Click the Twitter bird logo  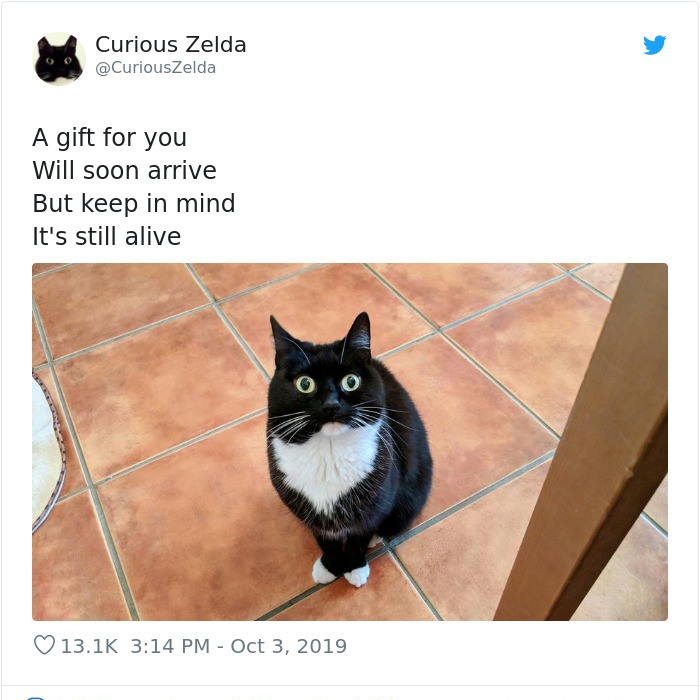pyautogui.click(x=654, y=45)
